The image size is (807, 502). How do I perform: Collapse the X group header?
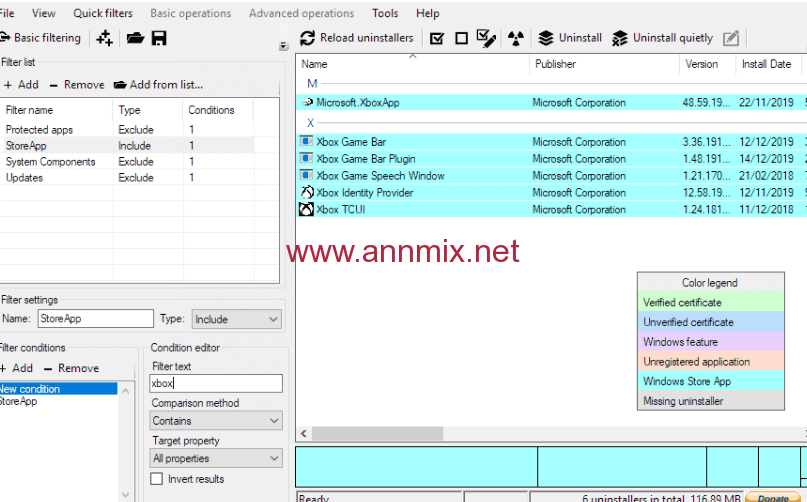pos(310,123)
